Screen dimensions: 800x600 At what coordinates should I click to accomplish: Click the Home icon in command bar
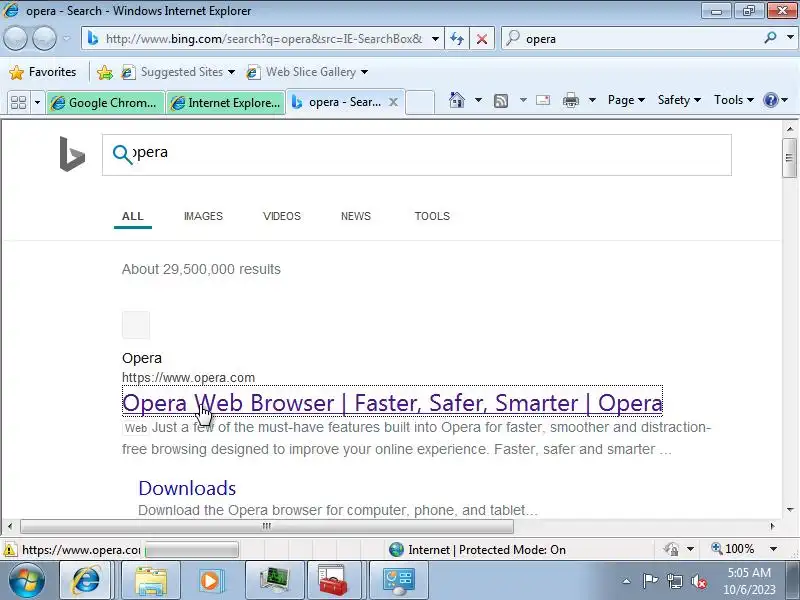(457, 100)
